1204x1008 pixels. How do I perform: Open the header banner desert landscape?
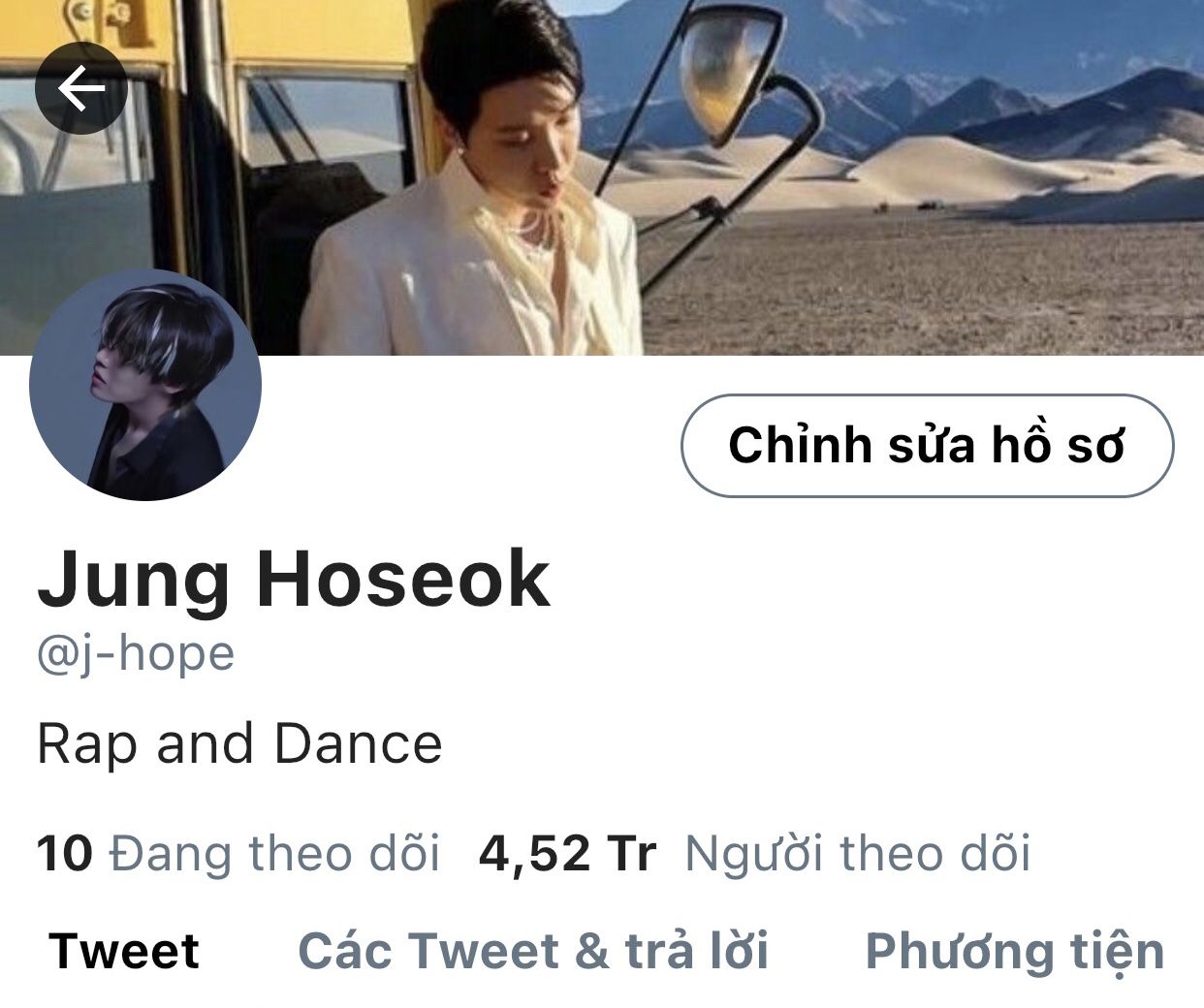tap(602, 177)
